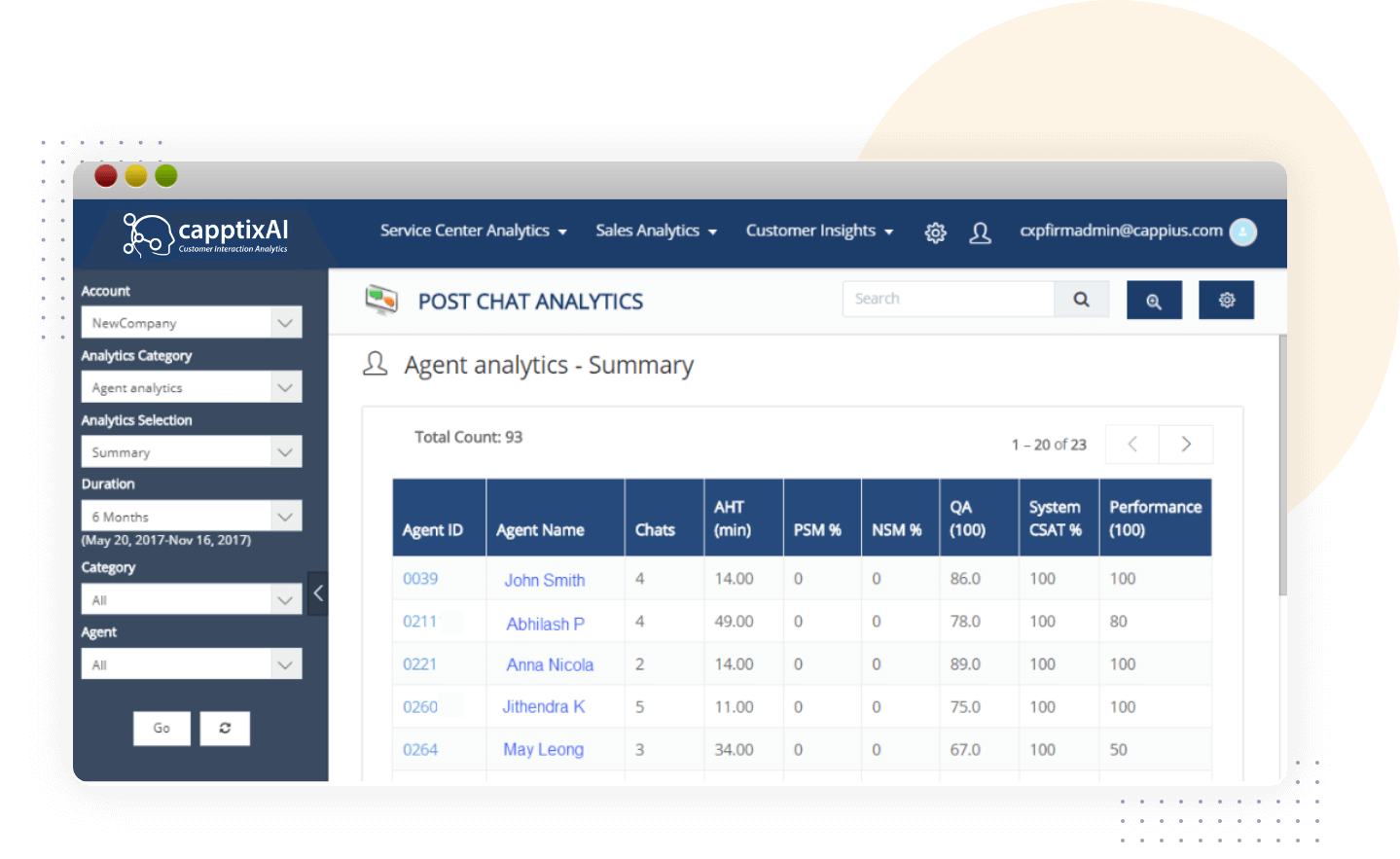Open the user profile icon in the navbar
The width and height of the screenshot is (1400, 859).
click(x=980, y=233)
